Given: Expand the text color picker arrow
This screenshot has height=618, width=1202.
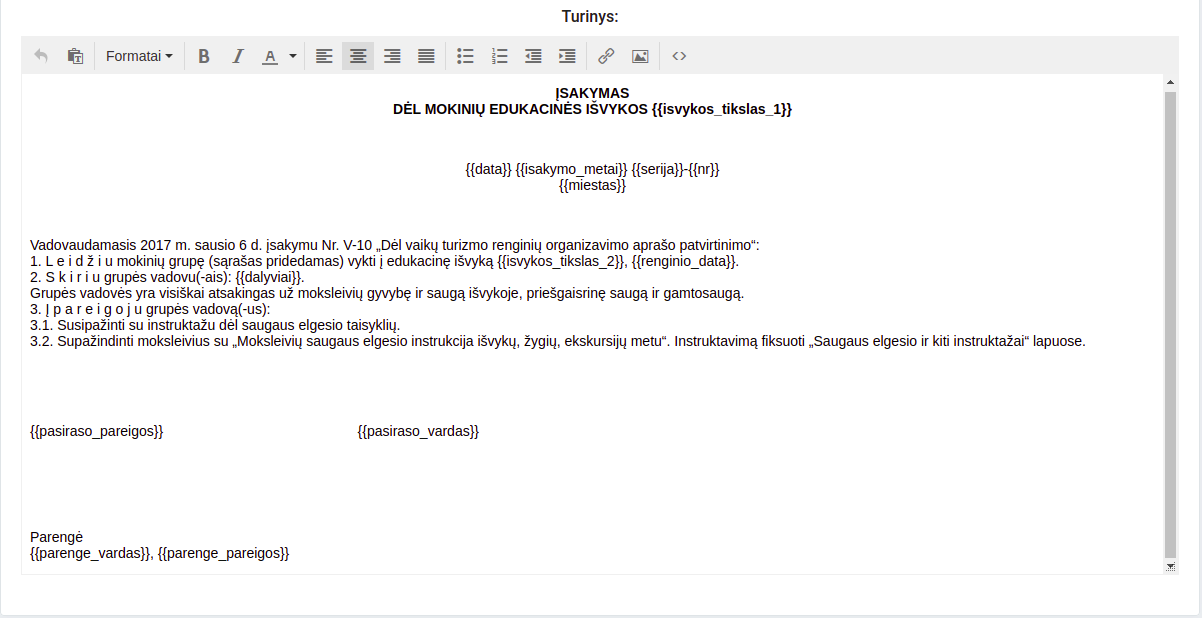Looking at the screenshot, I should click(293, 56).
